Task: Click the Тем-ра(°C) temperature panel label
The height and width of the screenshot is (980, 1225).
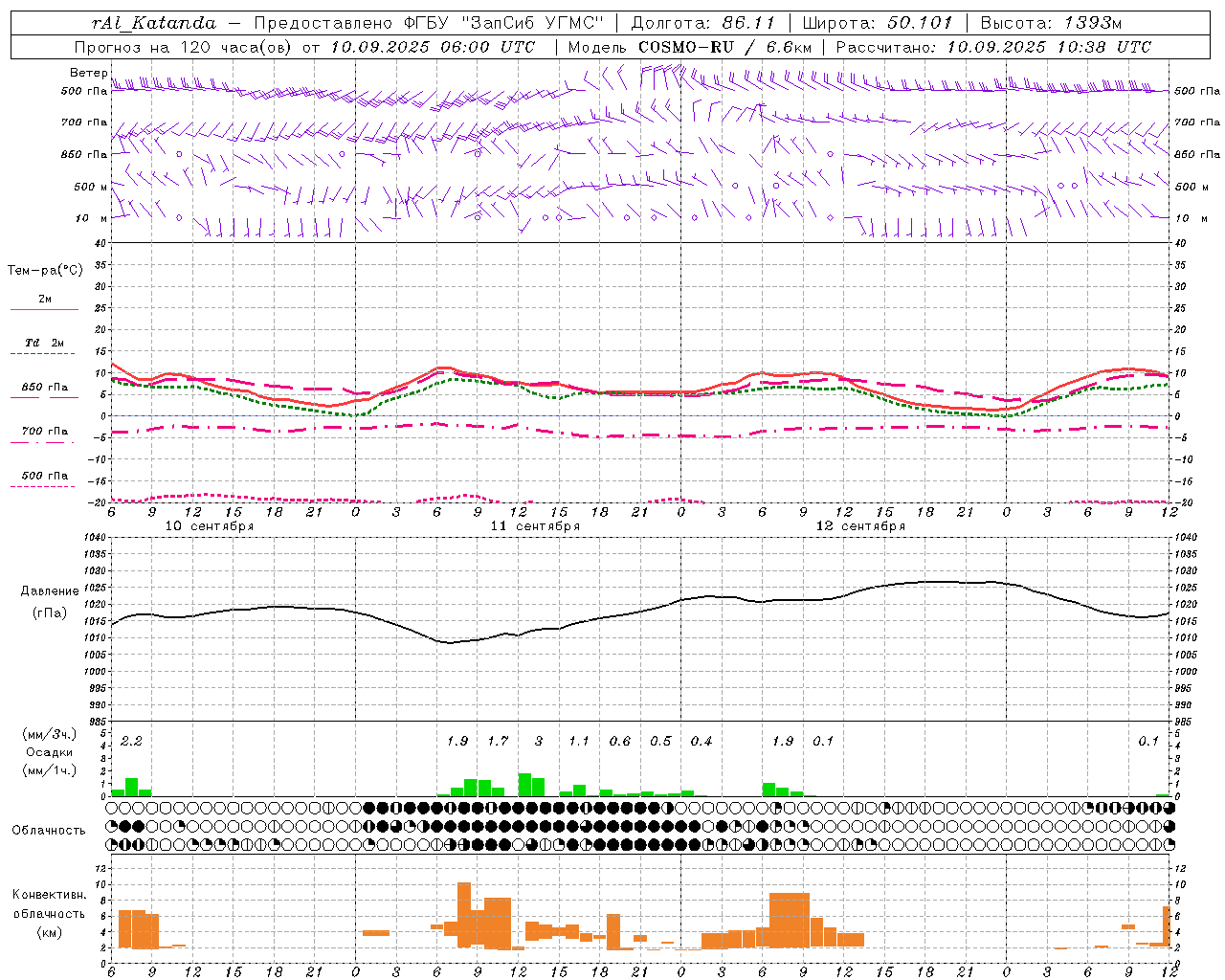Action: click(x=45, y=271)
